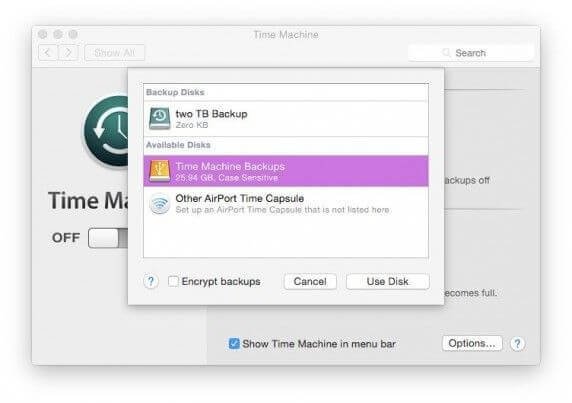Viewport: 572px width, 403px height.
Task: Click the Use Disk button
Action: point(387,282)
